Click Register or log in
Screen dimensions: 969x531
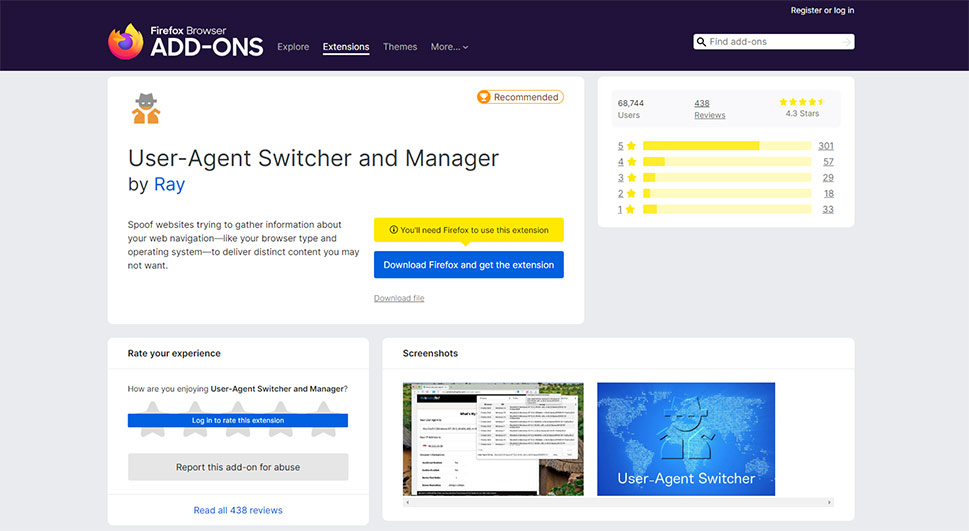pyautogui.click(x=823, y=11)
